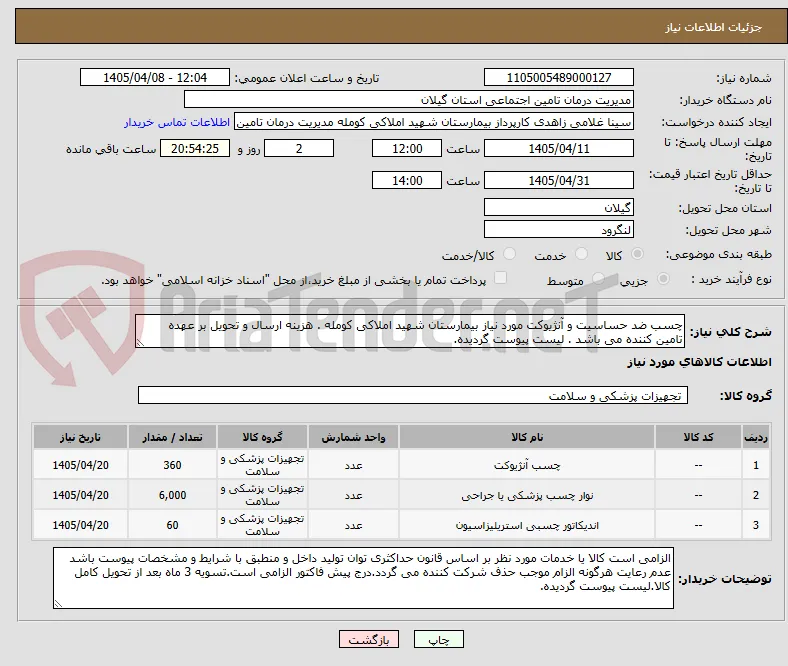This screenshot has height=666, width=788.
Task: Click the چاپ (print) button
Action: coord(438,639)
